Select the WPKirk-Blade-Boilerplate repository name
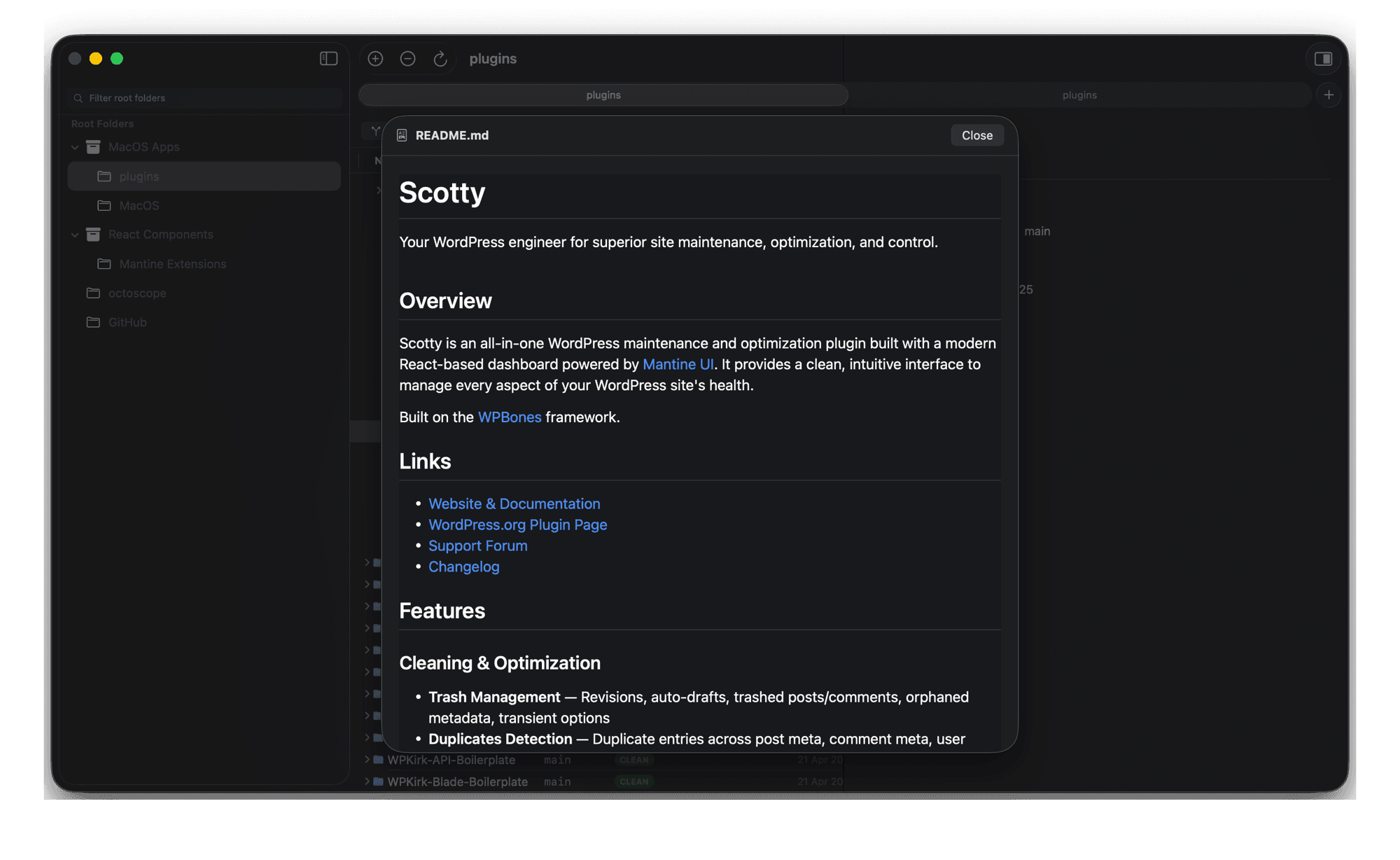This screenshot has width=1400, height=860. [x=458, y=782]
